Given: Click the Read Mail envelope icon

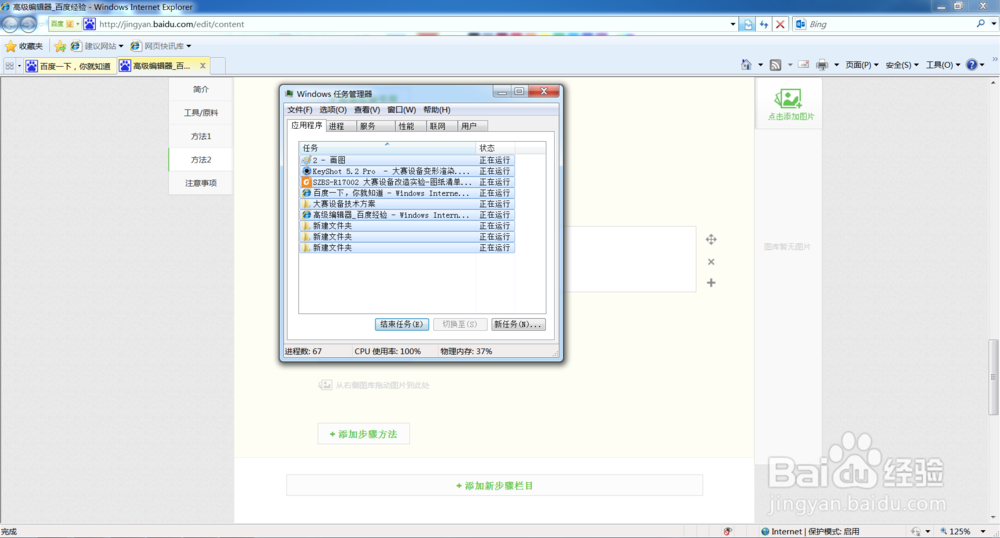Looking at the screenshot, I should coord(804,65).
